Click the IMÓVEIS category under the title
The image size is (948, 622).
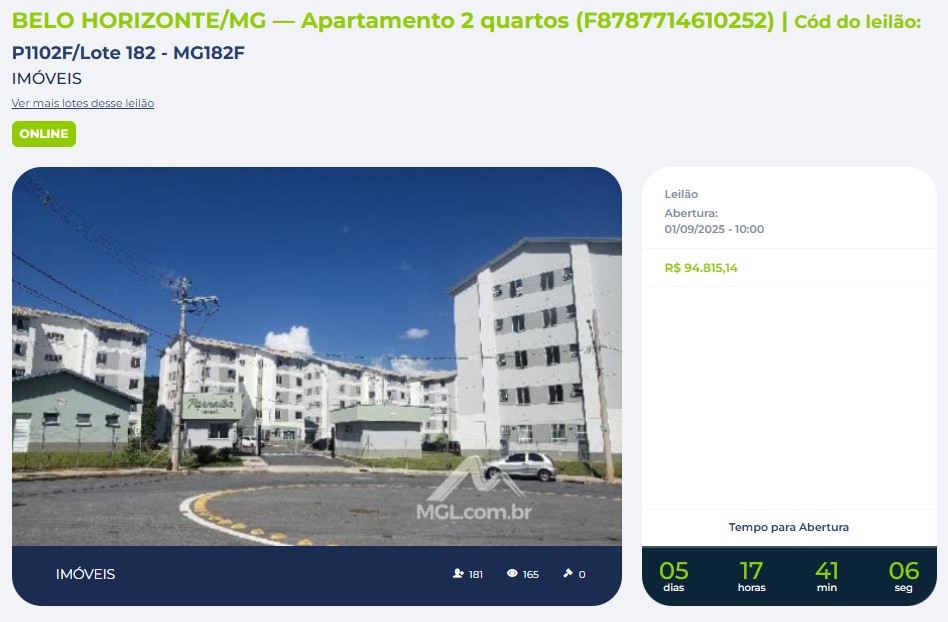coord(47,79)
